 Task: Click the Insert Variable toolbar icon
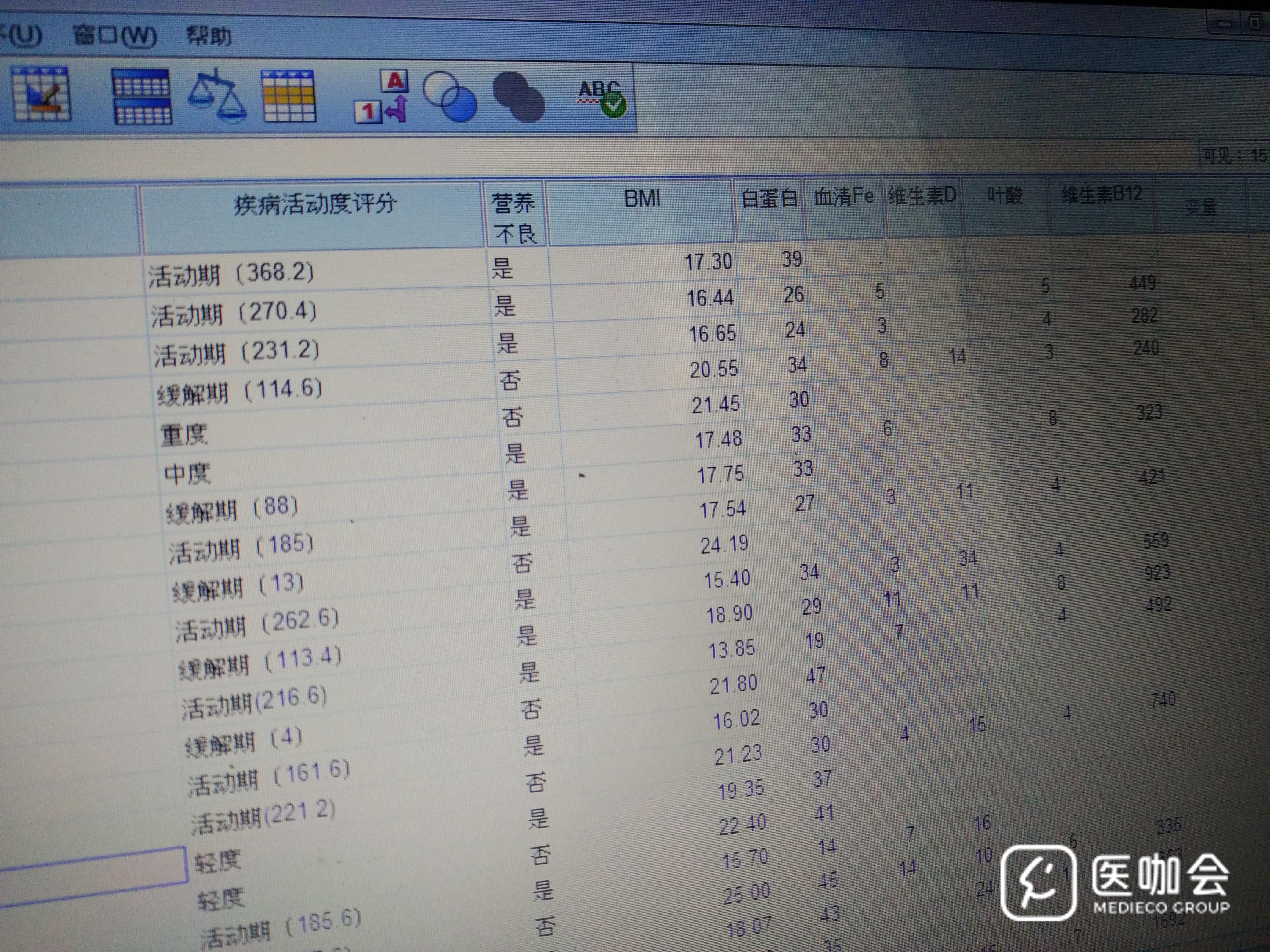[41, 94]
